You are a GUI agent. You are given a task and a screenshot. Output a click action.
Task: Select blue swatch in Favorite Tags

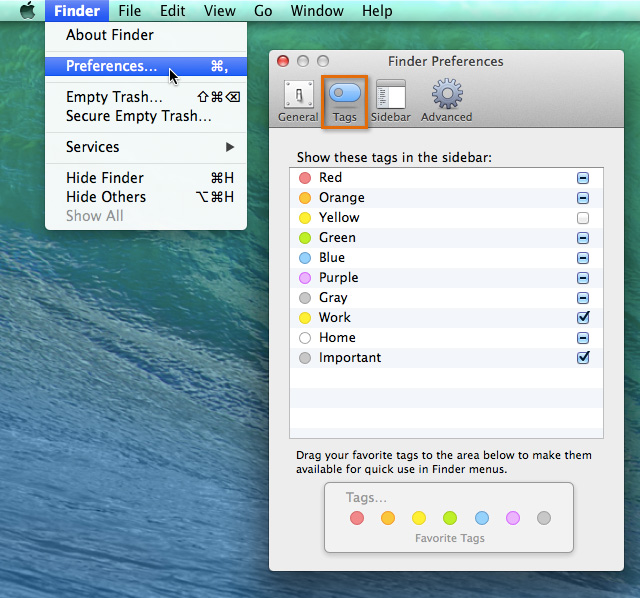(482, 518)
